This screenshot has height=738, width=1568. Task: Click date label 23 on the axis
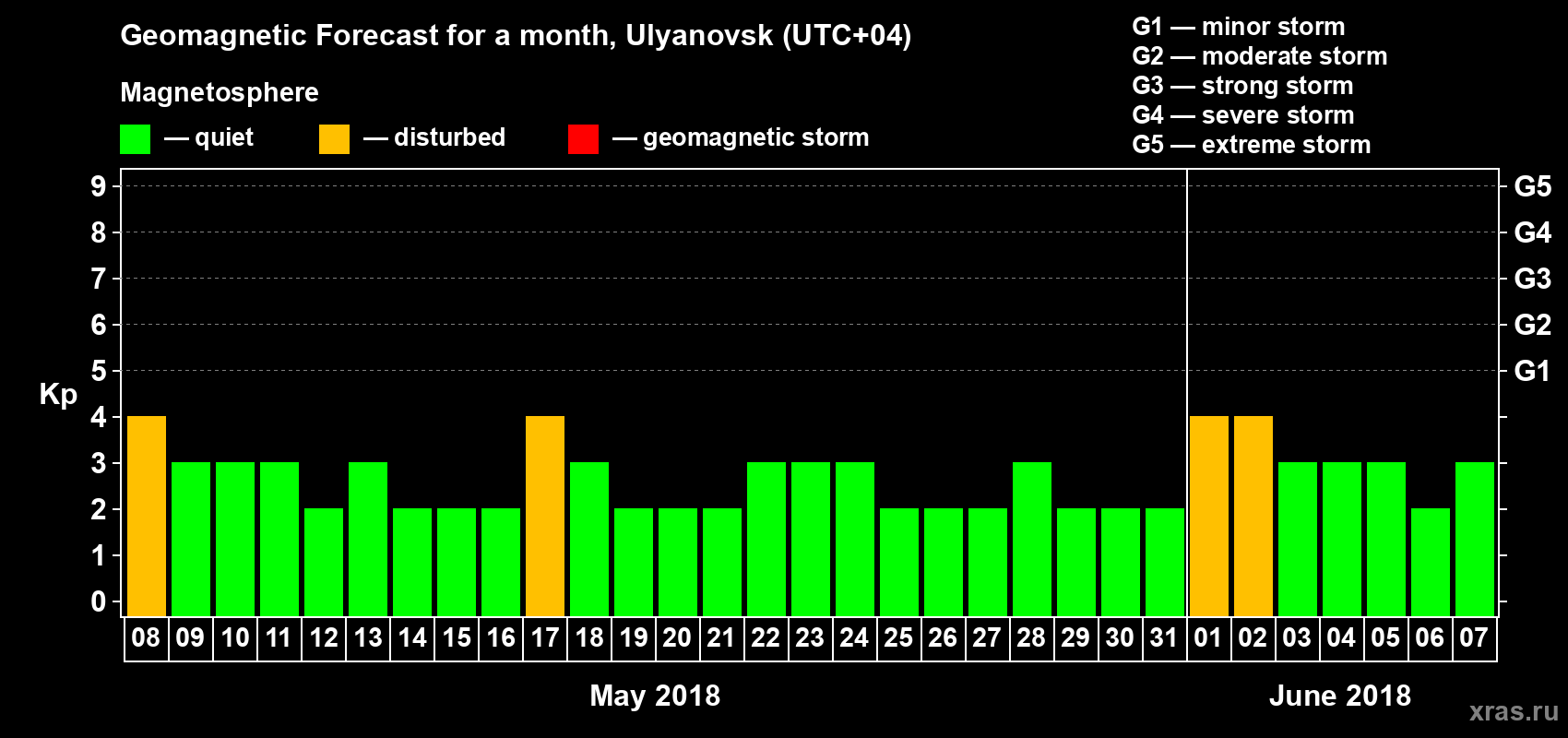[810, 637]
